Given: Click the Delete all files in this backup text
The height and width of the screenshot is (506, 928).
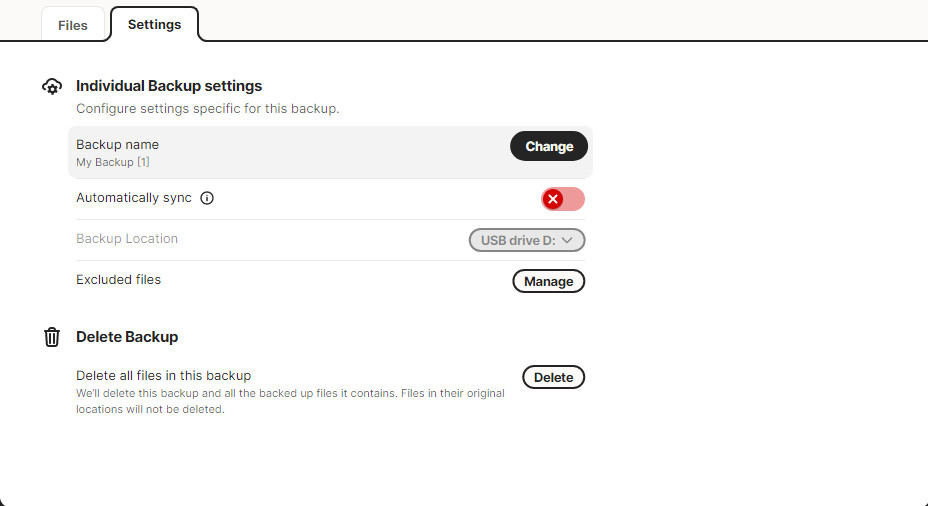Looking at the screenshot, I should tap(163, 375).
